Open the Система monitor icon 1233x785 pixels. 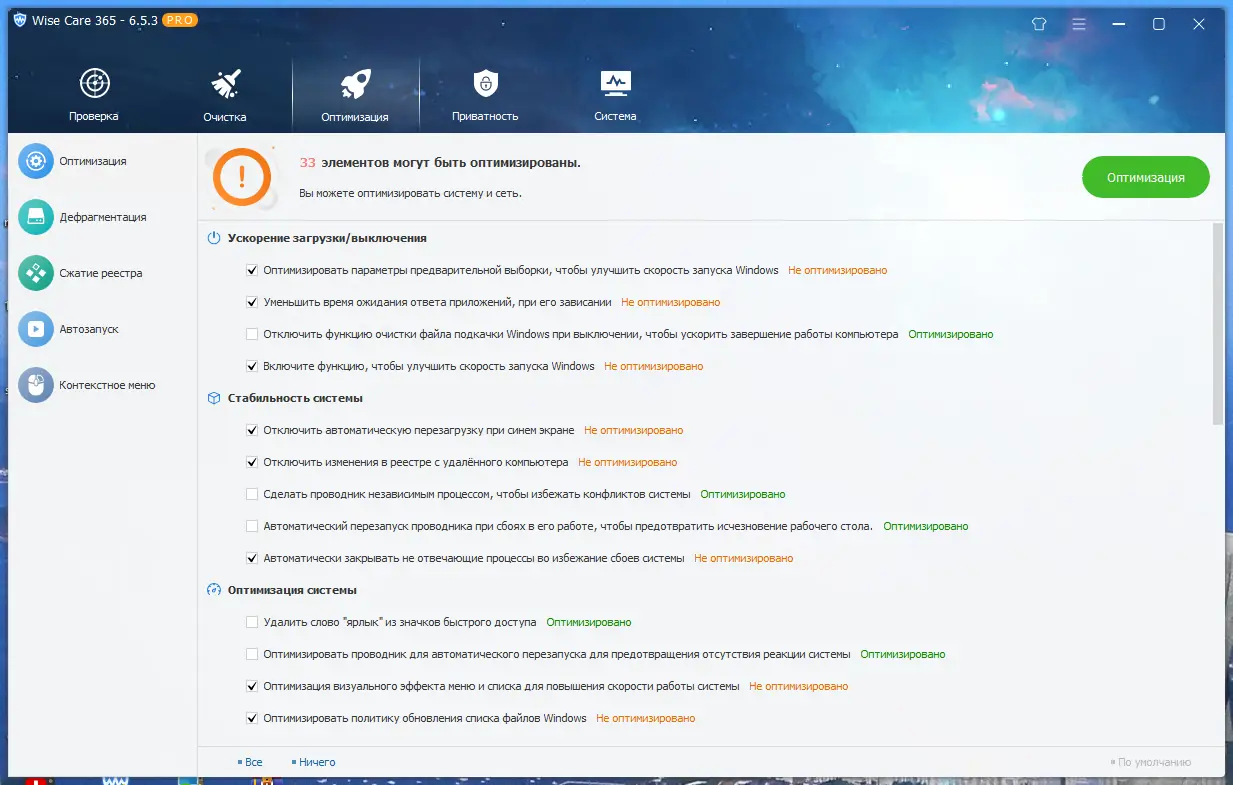615,83
